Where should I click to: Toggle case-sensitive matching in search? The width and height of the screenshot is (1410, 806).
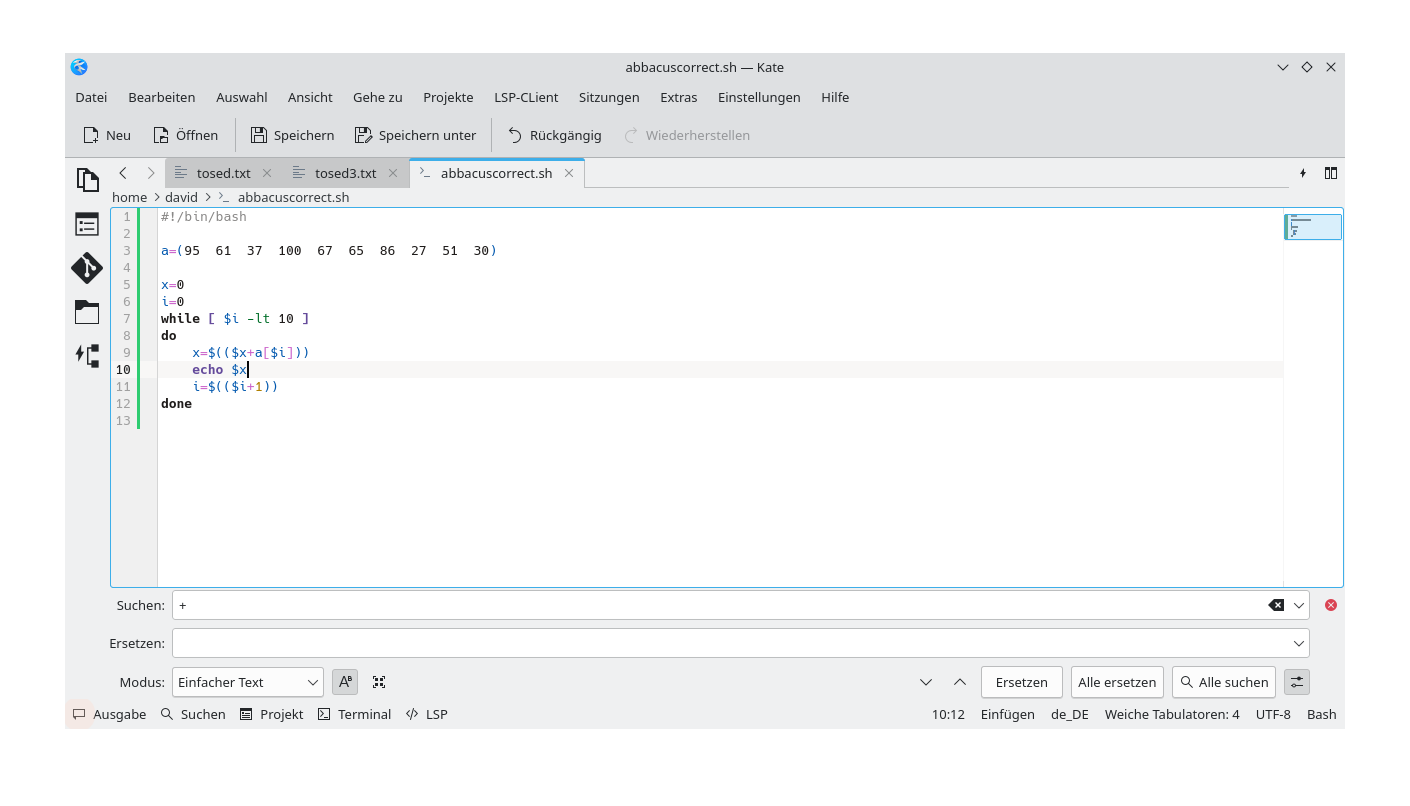coord(345,682)
